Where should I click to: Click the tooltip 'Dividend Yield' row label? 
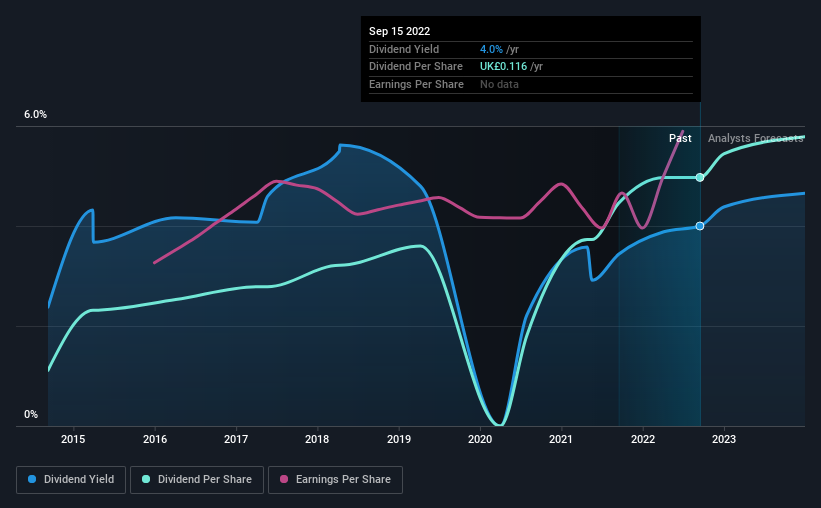404,49
